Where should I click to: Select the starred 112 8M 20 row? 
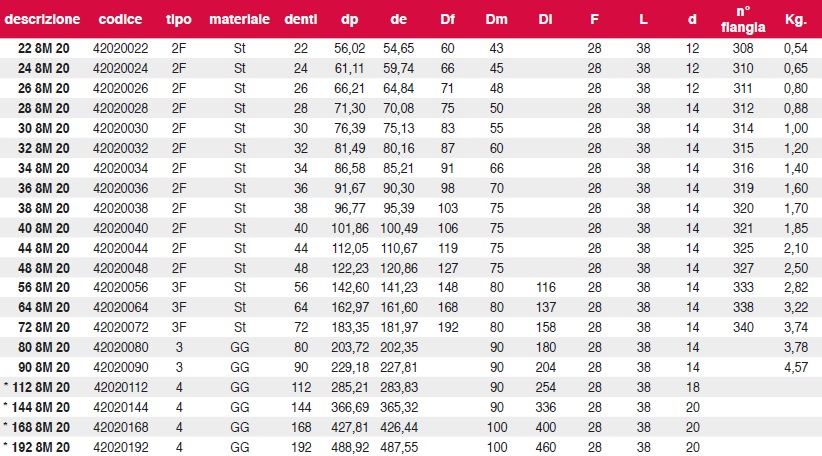411,387
